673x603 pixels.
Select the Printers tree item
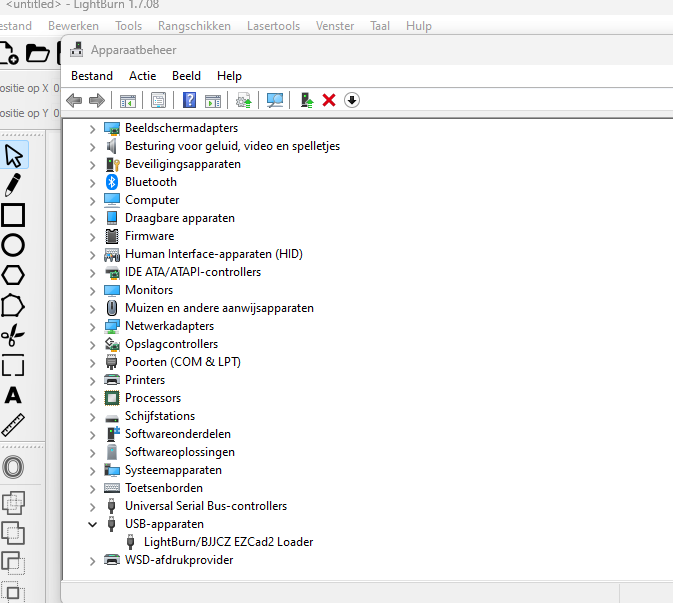pyautogui.click(x=145, y=380)
